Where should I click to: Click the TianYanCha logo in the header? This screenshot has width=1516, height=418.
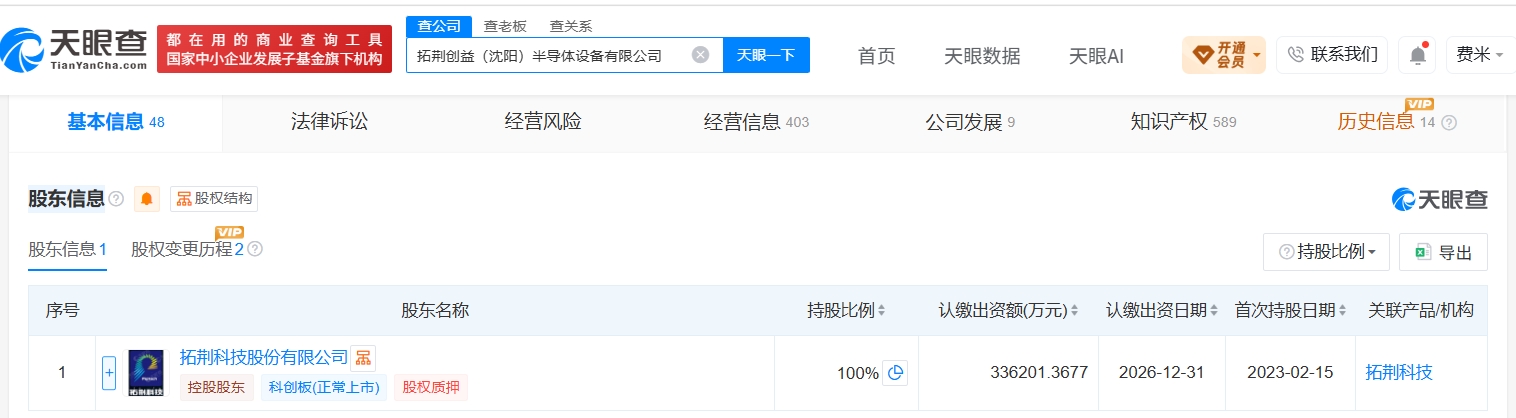click(x=75, y=48)
